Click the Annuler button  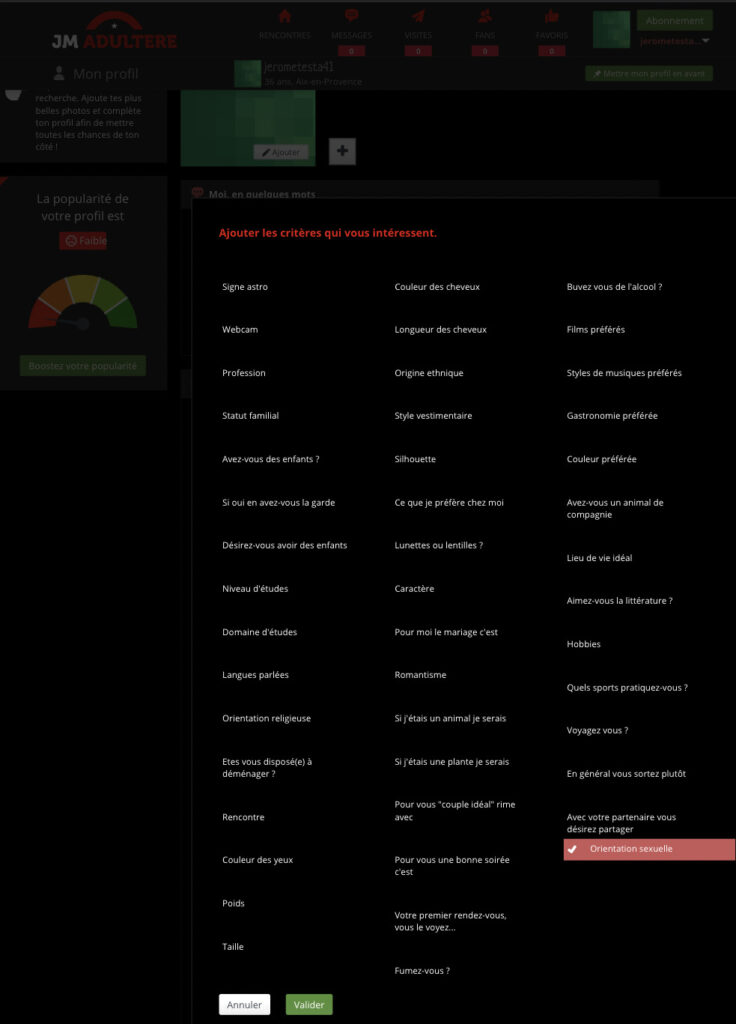point(244,1004)
